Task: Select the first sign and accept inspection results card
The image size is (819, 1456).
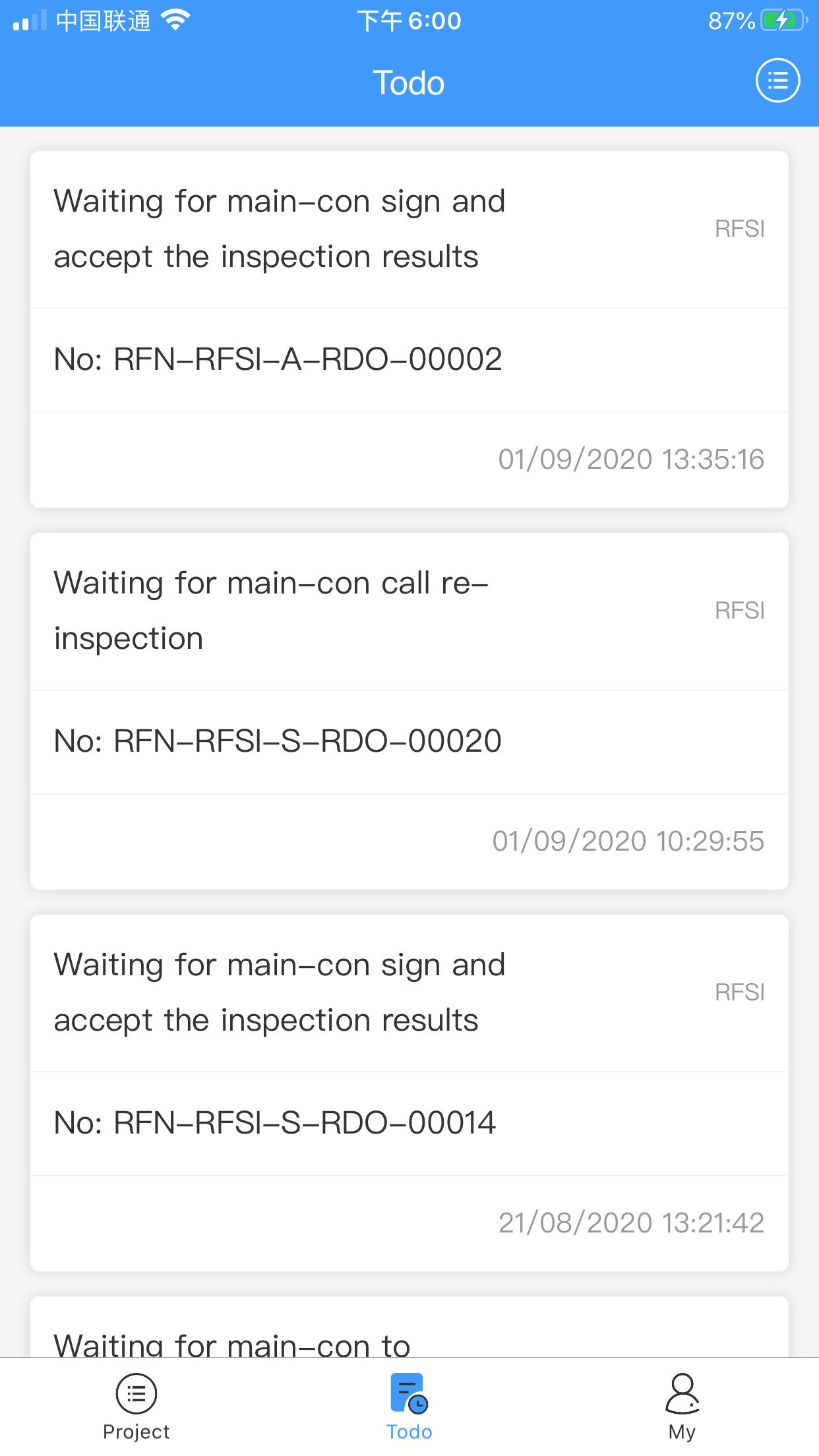Action: [x=409, y=330]
